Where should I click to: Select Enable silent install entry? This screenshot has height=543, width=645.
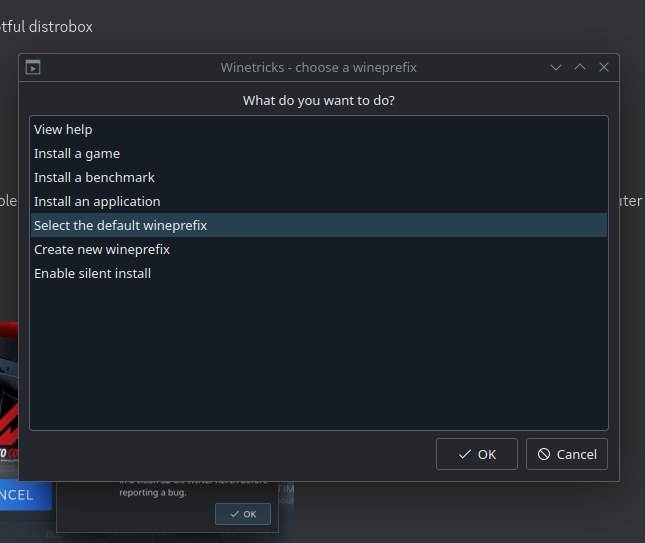pos(92,273)
